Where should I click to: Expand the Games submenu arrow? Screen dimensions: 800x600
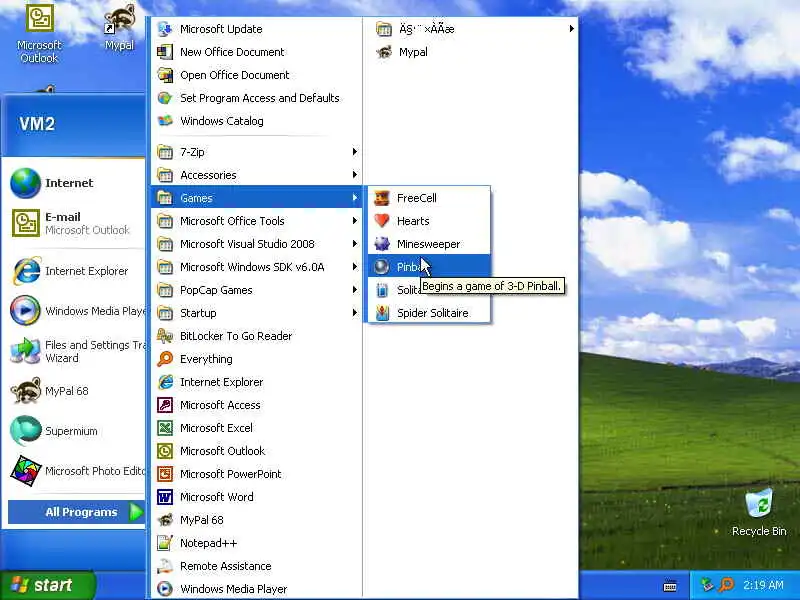pos(355,197)
